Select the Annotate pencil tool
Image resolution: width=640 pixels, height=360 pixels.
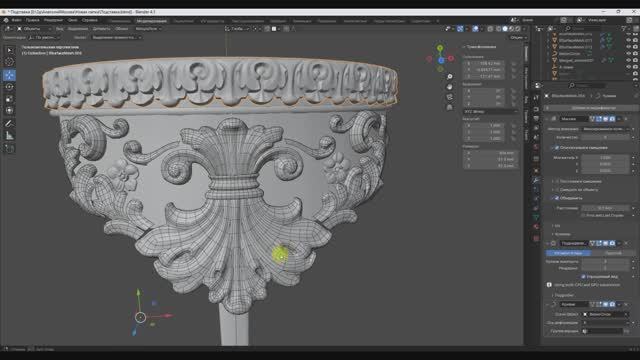(x=9, y=124)
